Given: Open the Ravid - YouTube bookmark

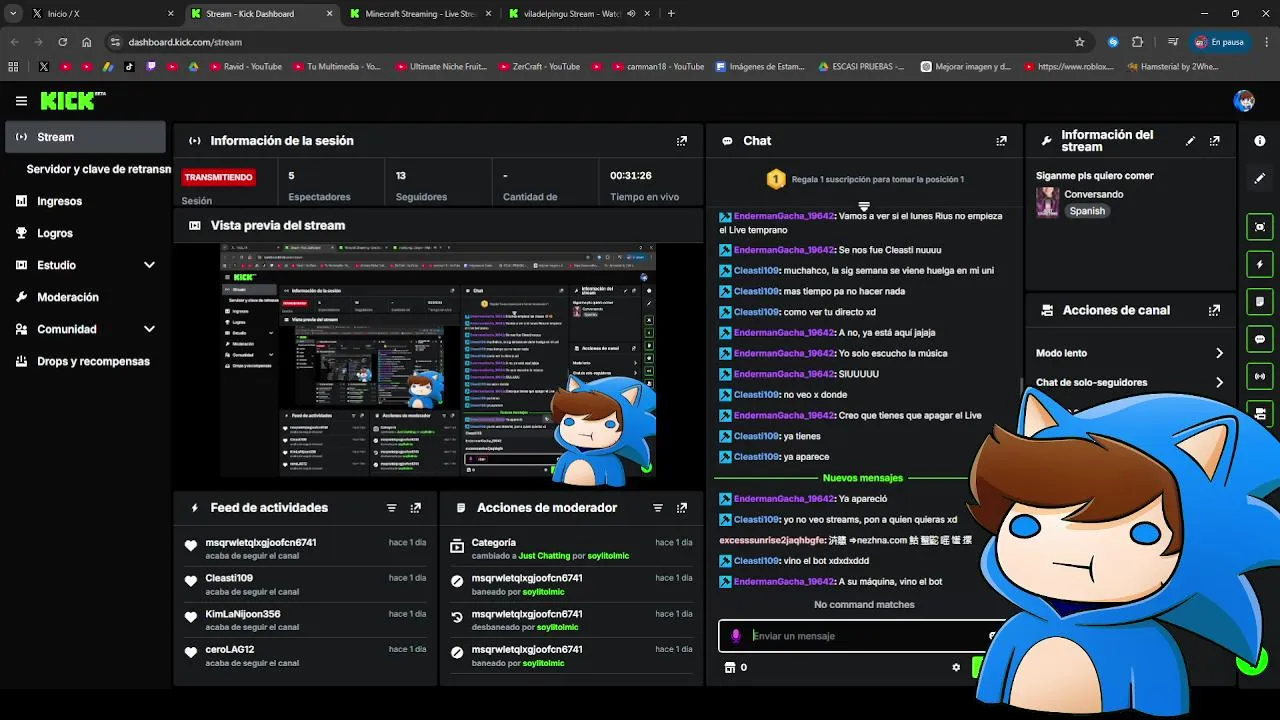Looking at the screenshot, I should click(x=245, y=67).
